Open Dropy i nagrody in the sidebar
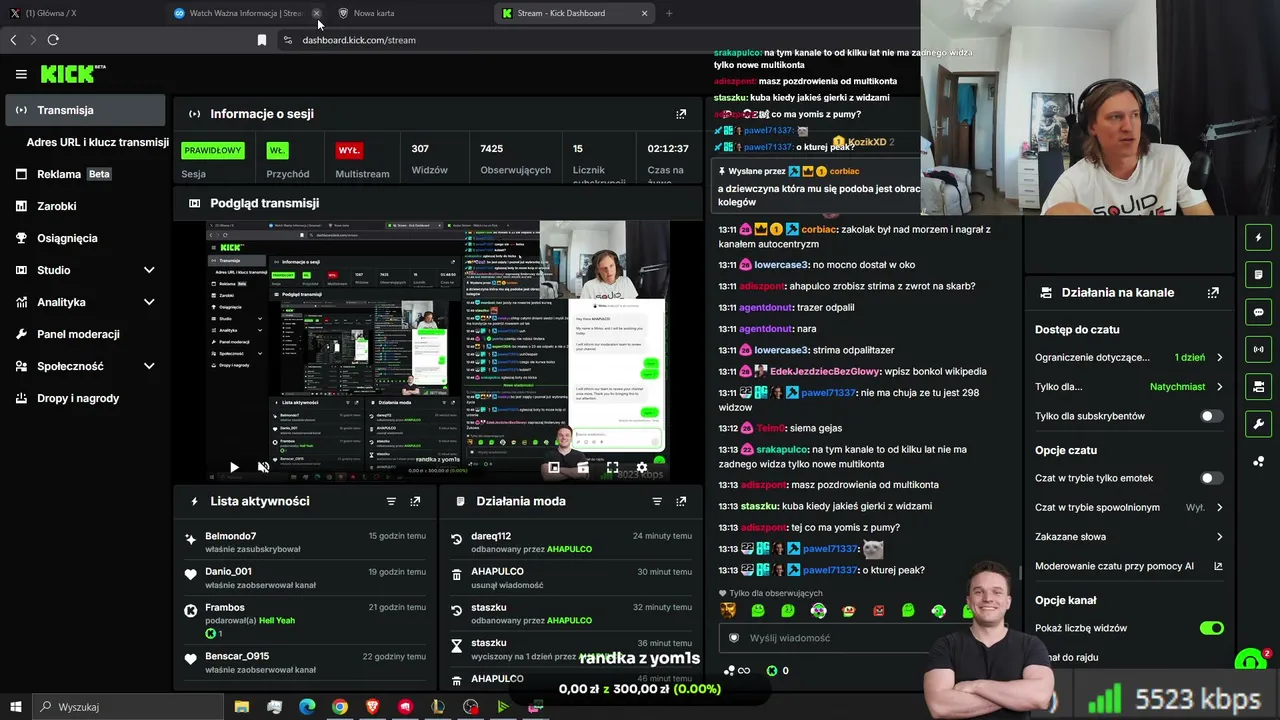Image resolution: width=1280 pixels, height=720 pixels. tap(85, 398)
